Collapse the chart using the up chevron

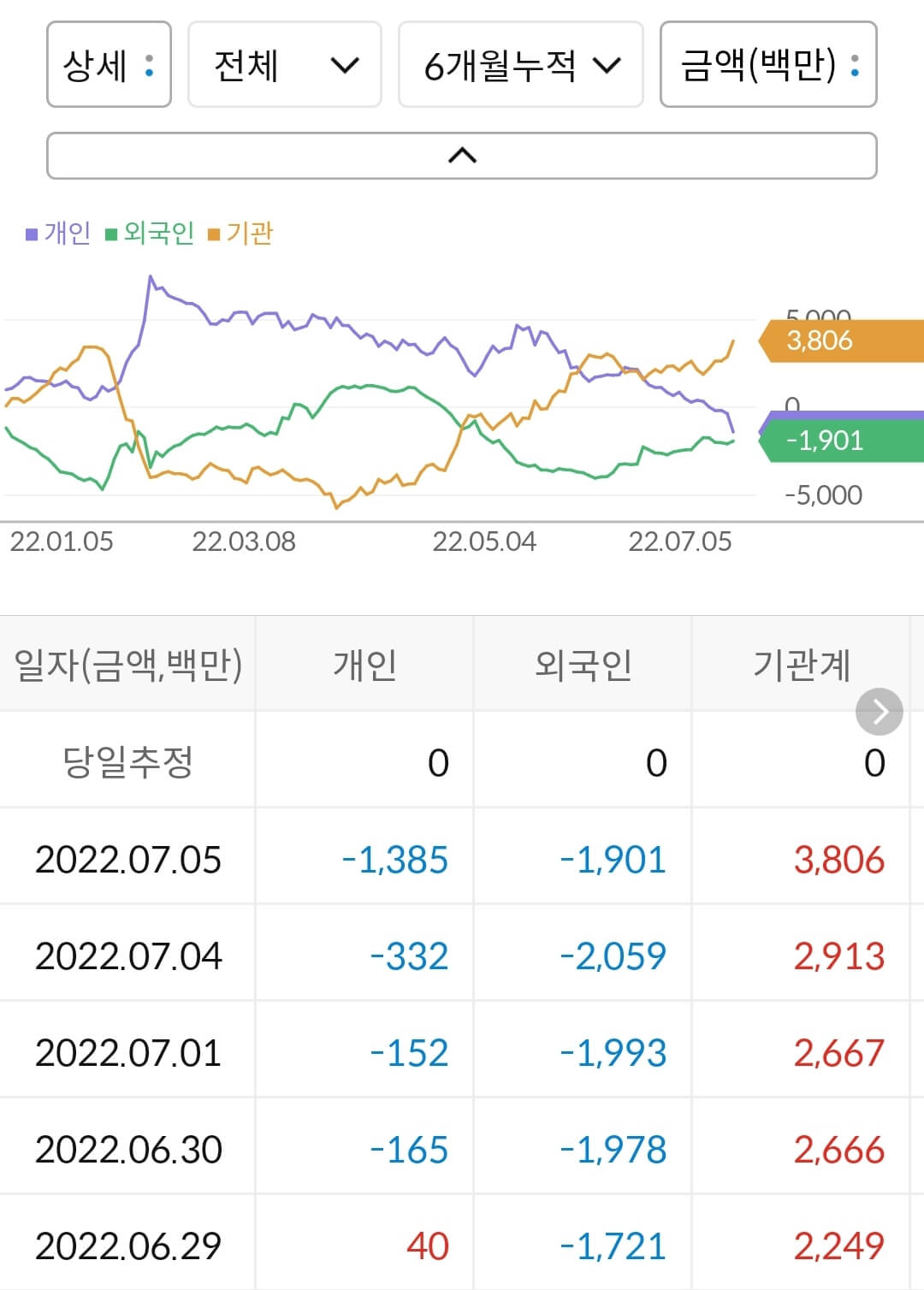click(x=462, y=156)
